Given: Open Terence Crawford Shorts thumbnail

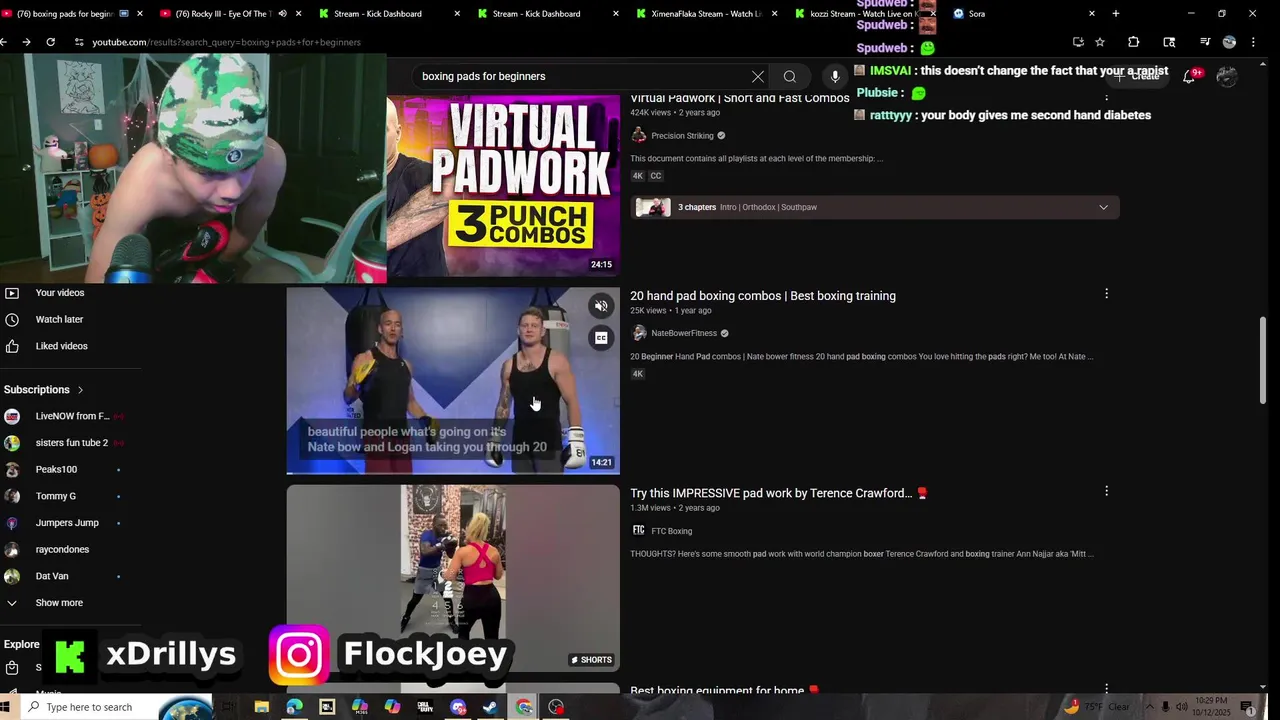Looking at the screenshot, I should (453, 578).
